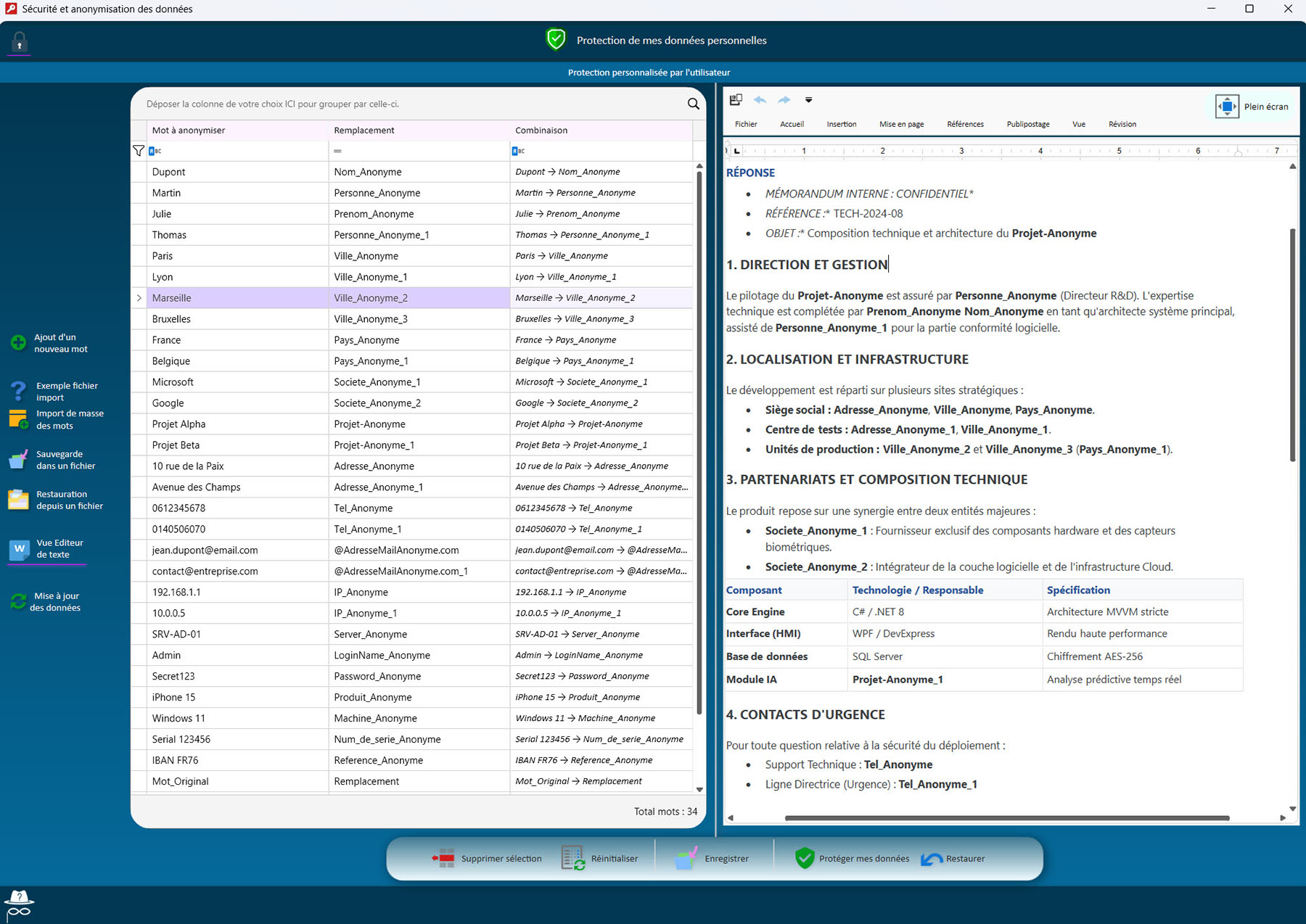Expand the Marseille row chevron

tap(139, 298)
